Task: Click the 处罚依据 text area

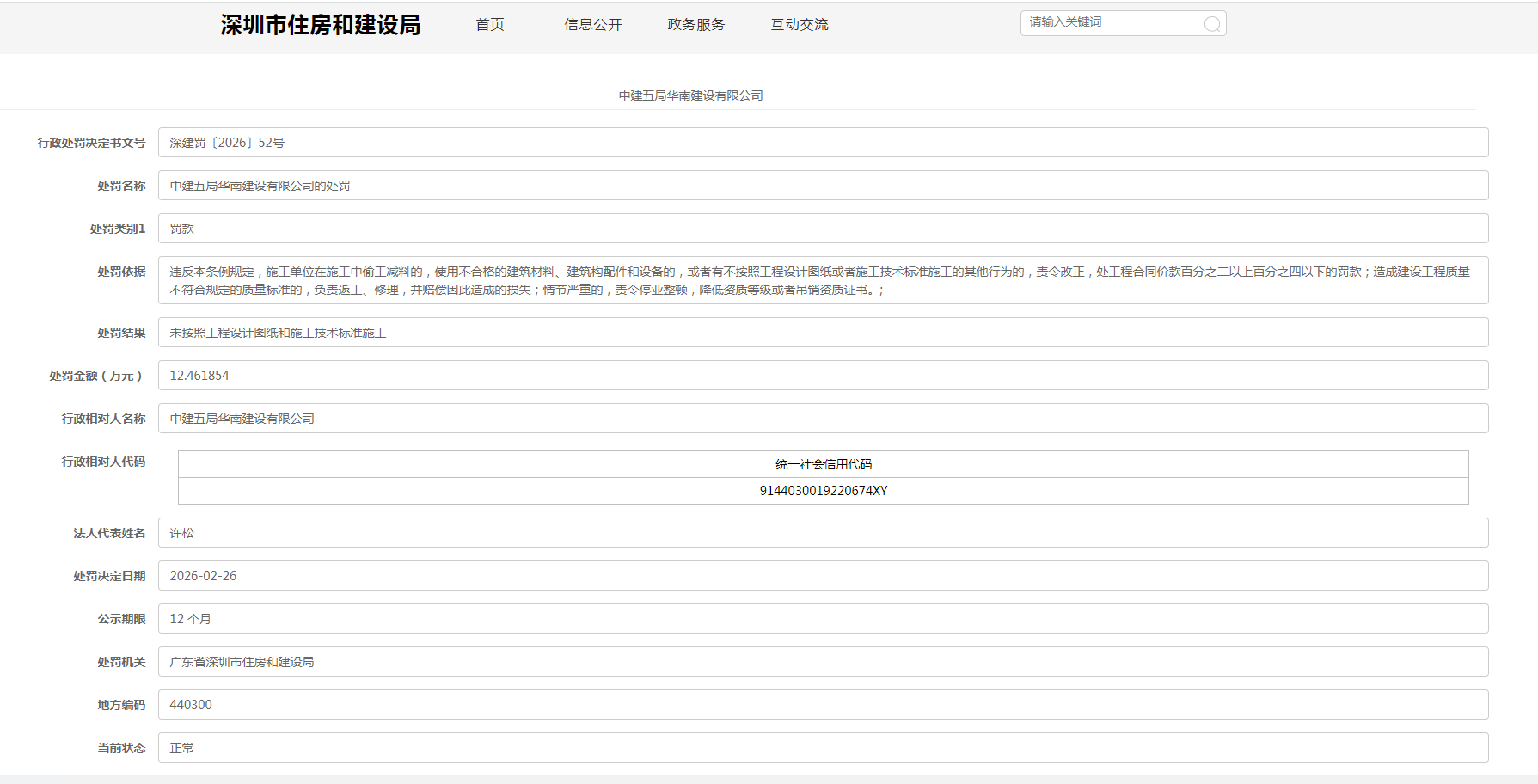Action: tap(823, 280)
